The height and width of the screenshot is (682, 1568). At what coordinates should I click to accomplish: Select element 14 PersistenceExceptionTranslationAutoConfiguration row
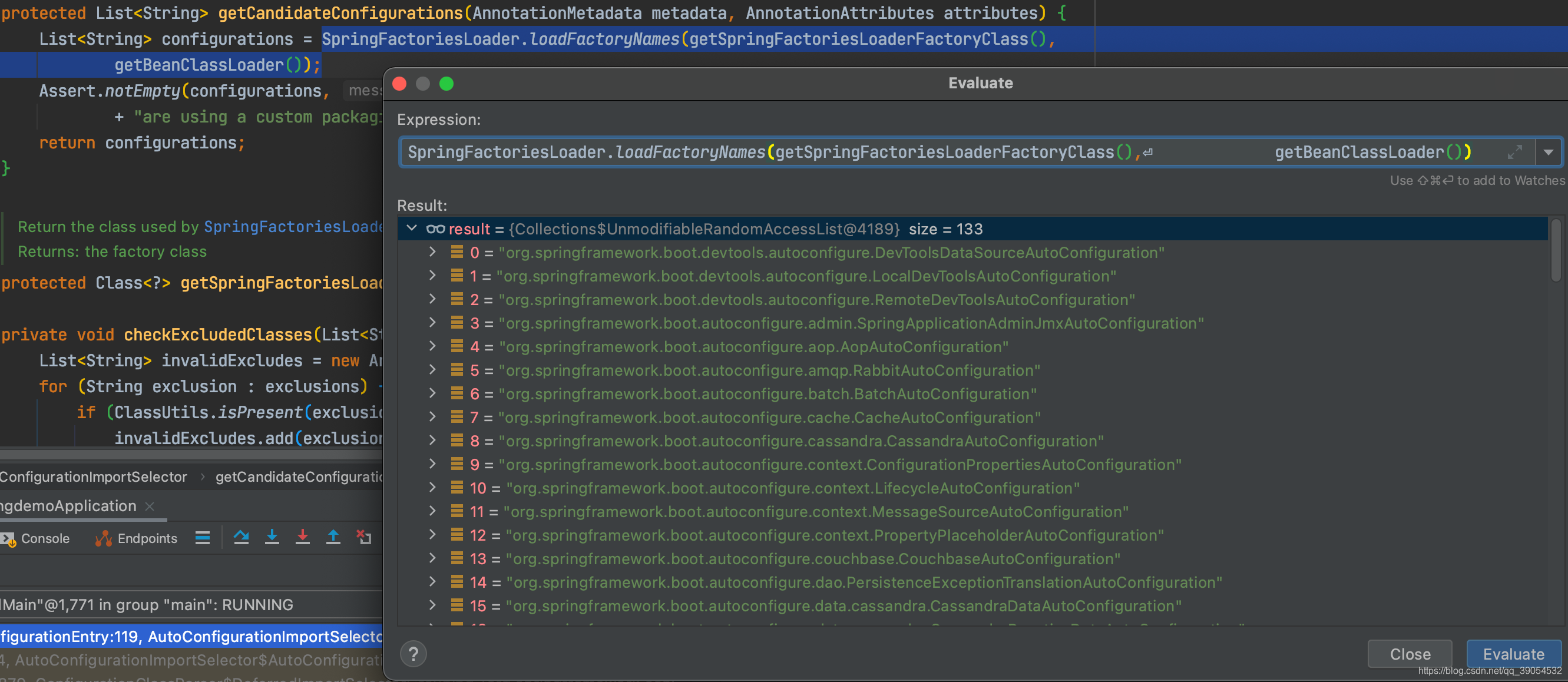pos(972,582)
